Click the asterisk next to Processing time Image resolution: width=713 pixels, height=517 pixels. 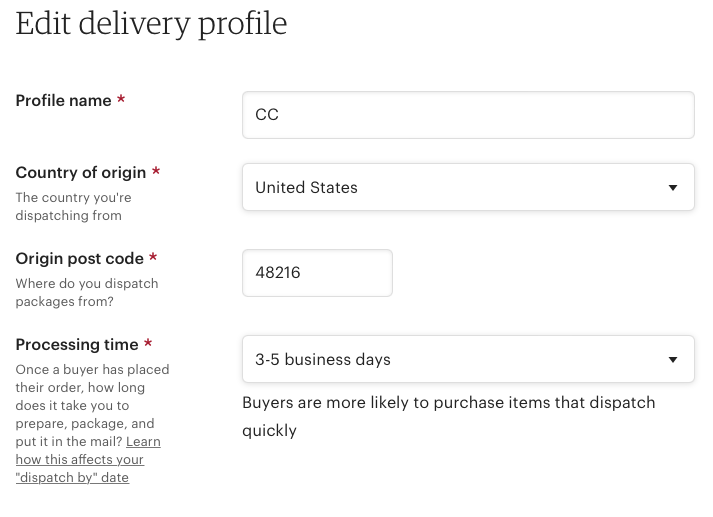[x=148, y=343]
